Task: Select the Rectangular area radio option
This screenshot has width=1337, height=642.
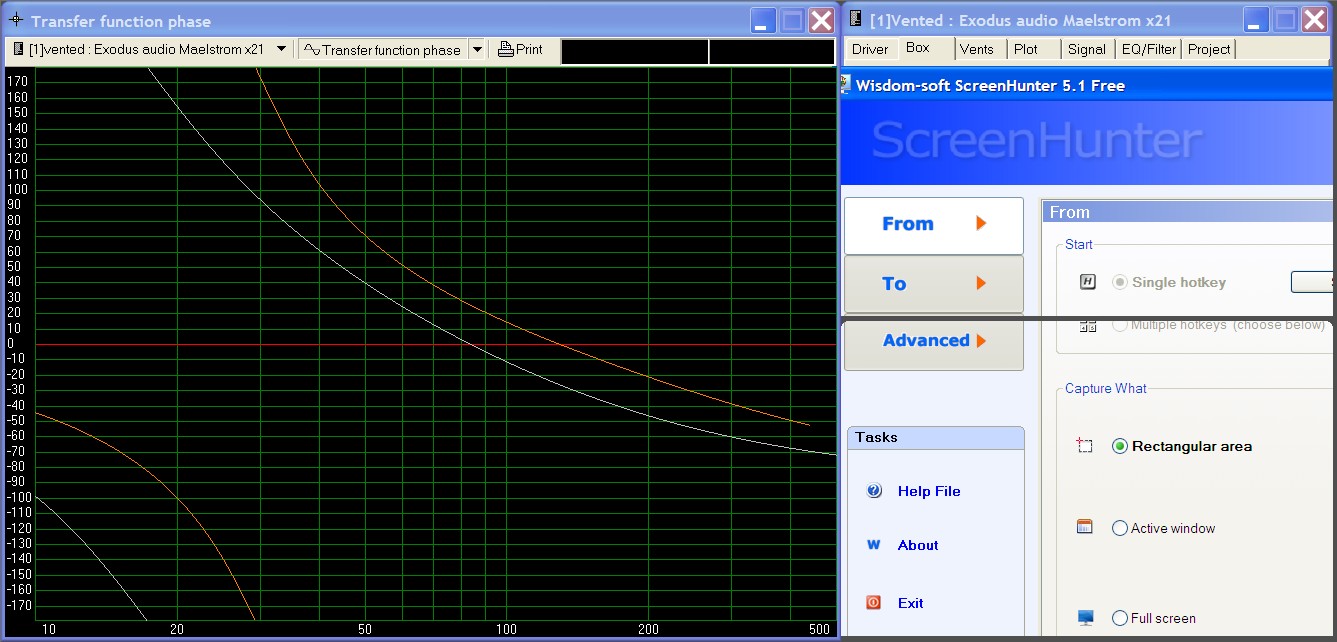Action: tap(1120, 446)
